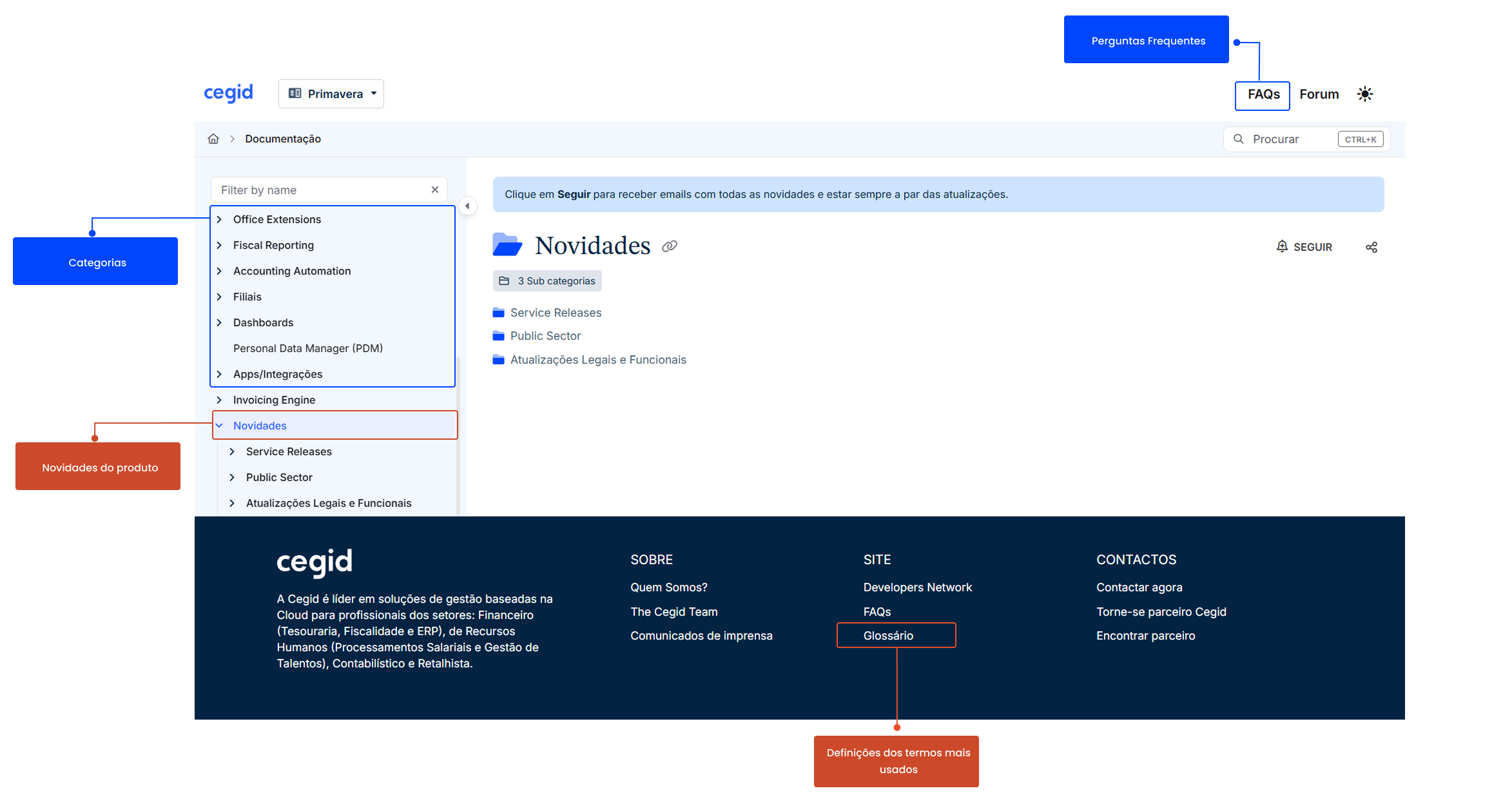Click the 3 Sub categorias badge
The image size is (1512, 806).
tap(547, 281)
